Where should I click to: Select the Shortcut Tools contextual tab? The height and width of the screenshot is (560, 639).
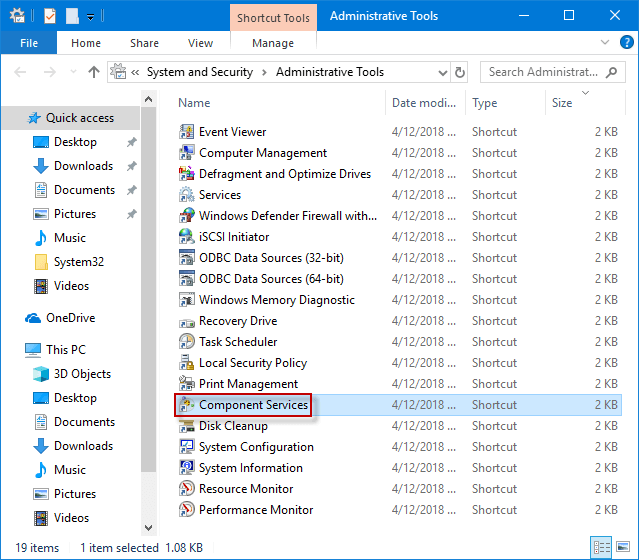click(x=273, y=18)
